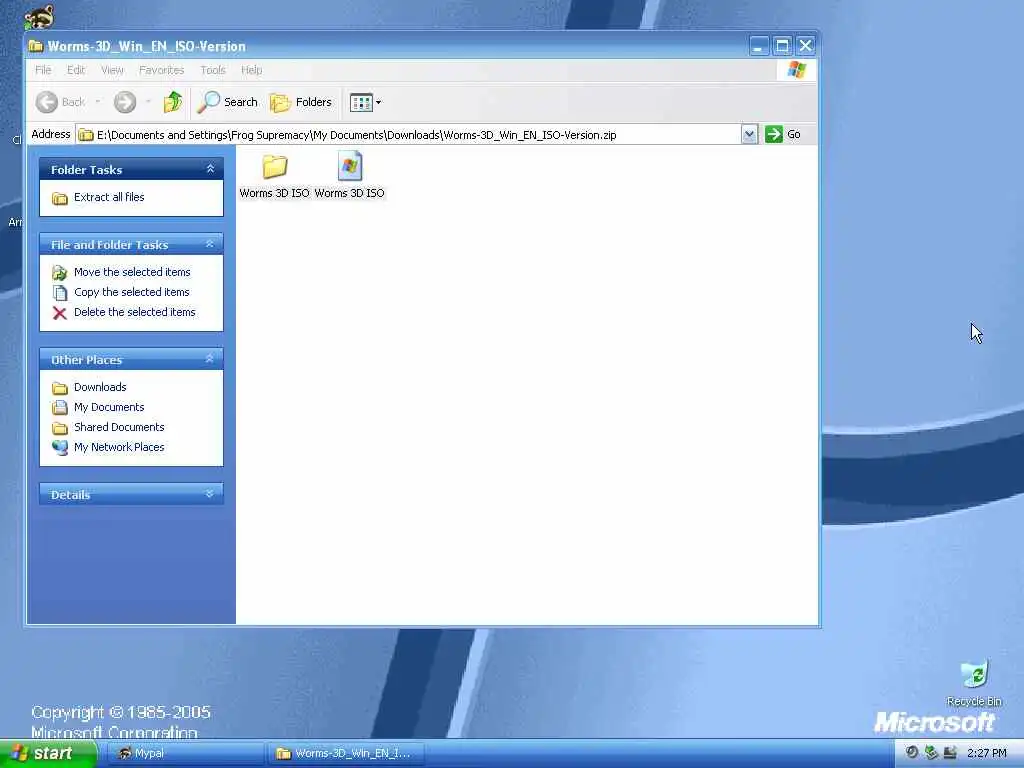Expand the Address bar dropdown
The width and height of the screenshot is (1024, 768).
tap(749, 135)
